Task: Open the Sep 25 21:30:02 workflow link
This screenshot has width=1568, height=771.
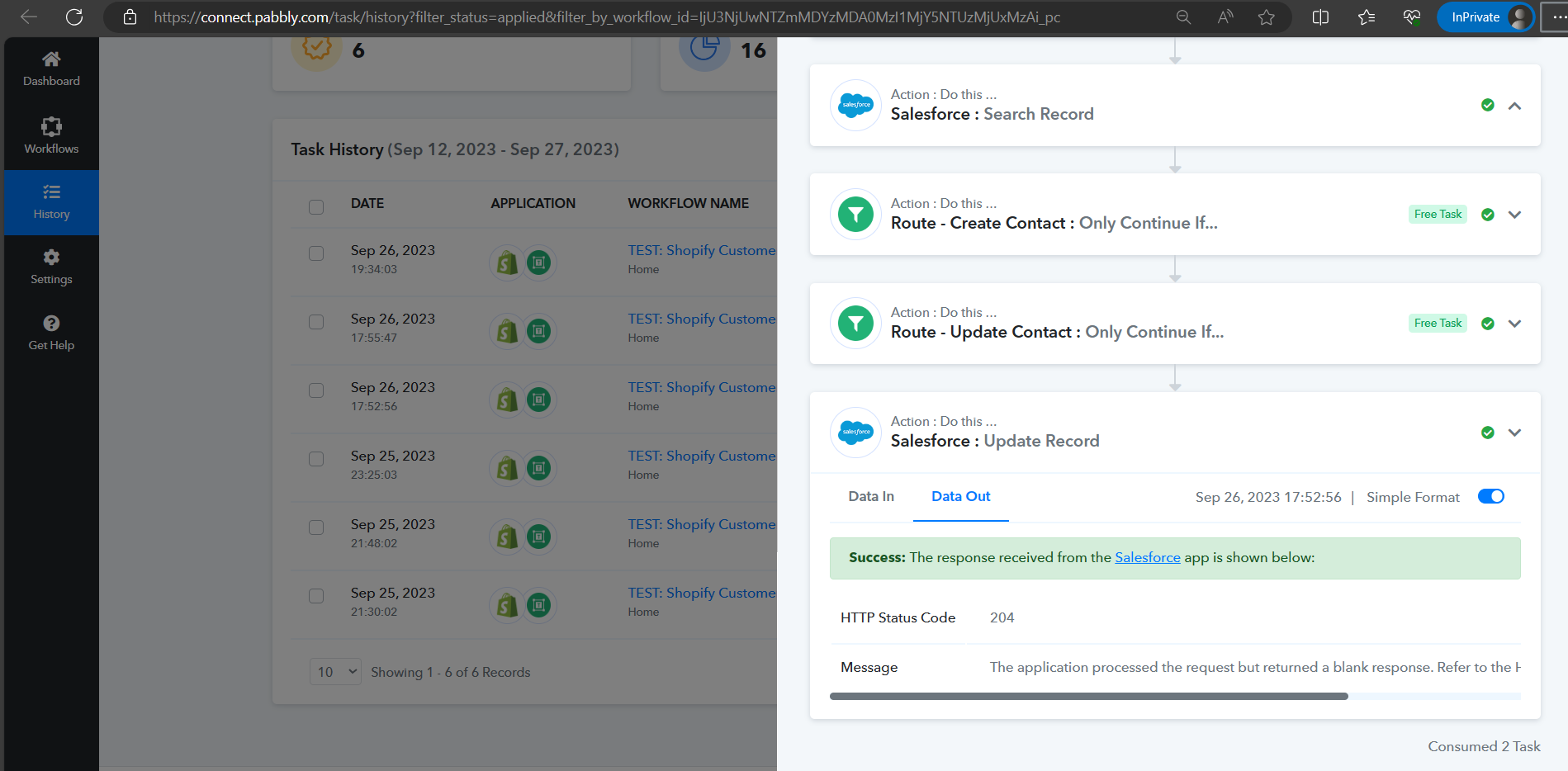Action: click(x=701, y=593)
